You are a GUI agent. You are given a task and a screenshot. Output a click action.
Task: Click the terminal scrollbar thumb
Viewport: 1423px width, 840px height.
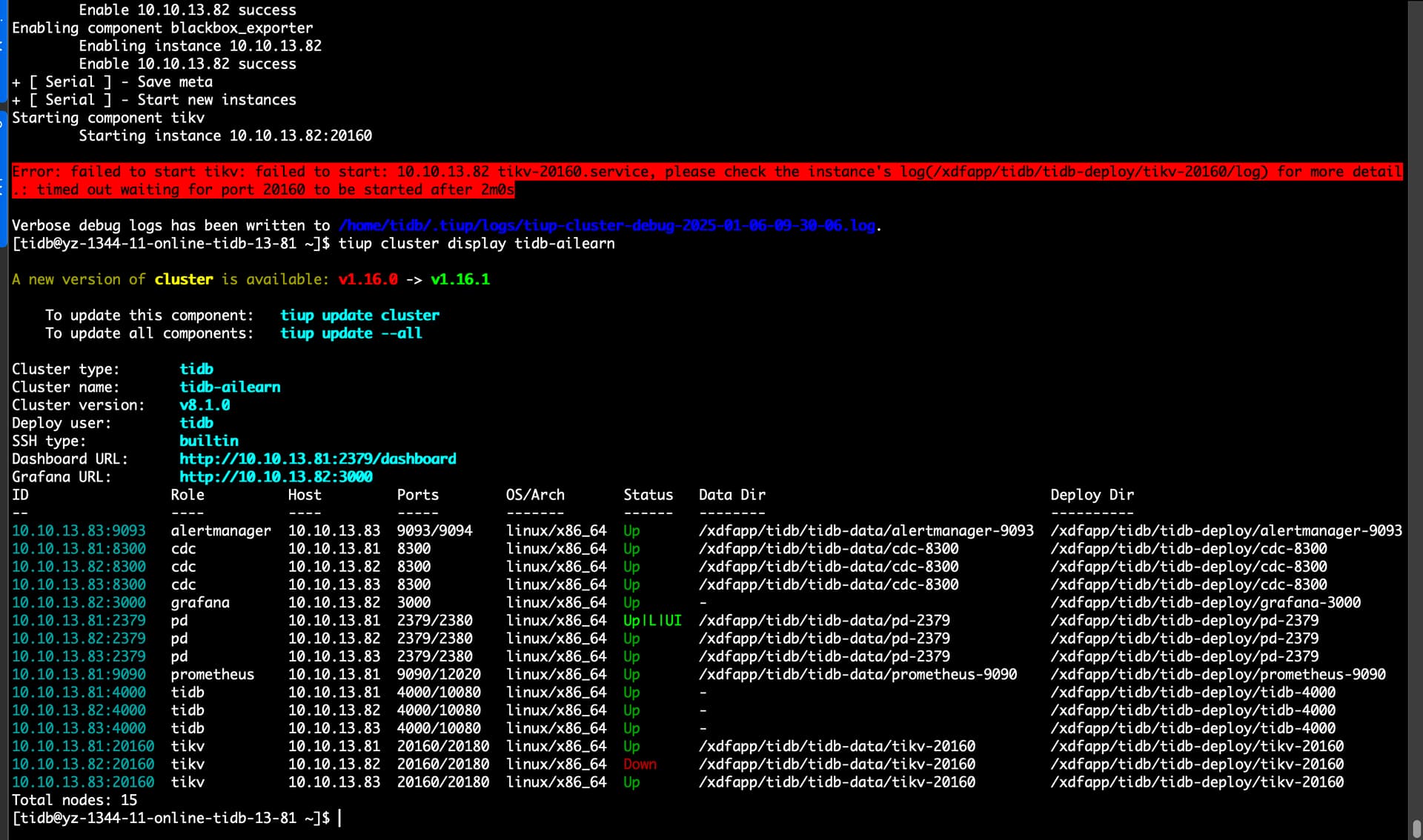tap(1416, 827)
